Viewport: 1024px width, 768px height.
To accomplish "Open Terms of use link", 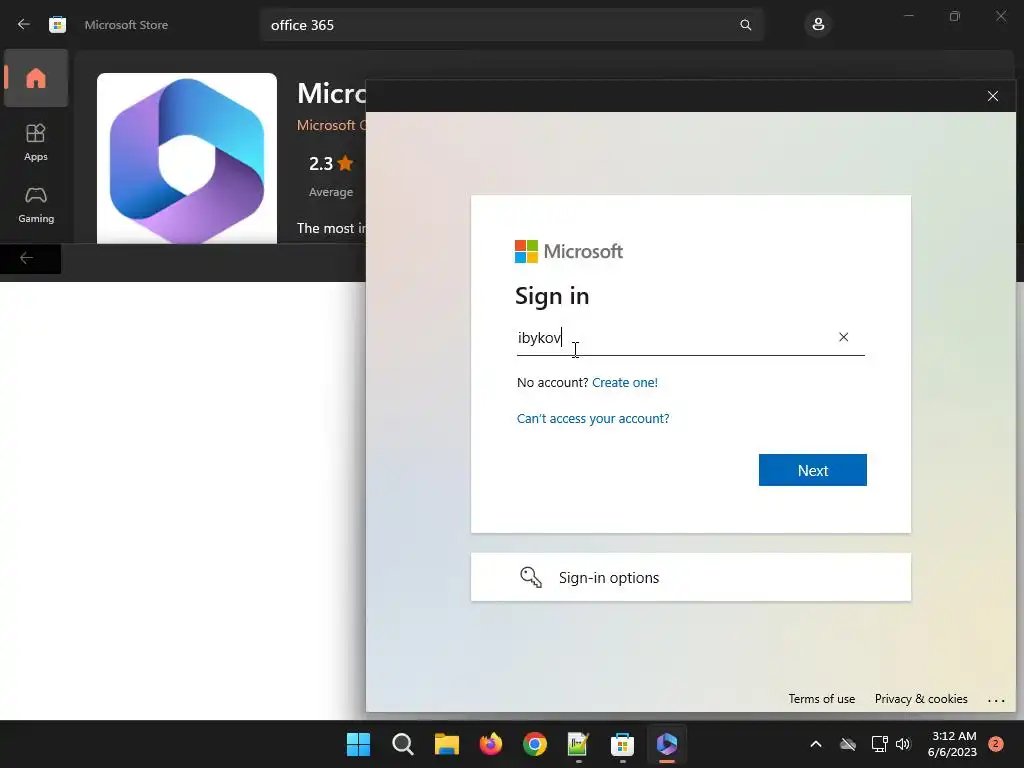I will (x=822, y=699).
